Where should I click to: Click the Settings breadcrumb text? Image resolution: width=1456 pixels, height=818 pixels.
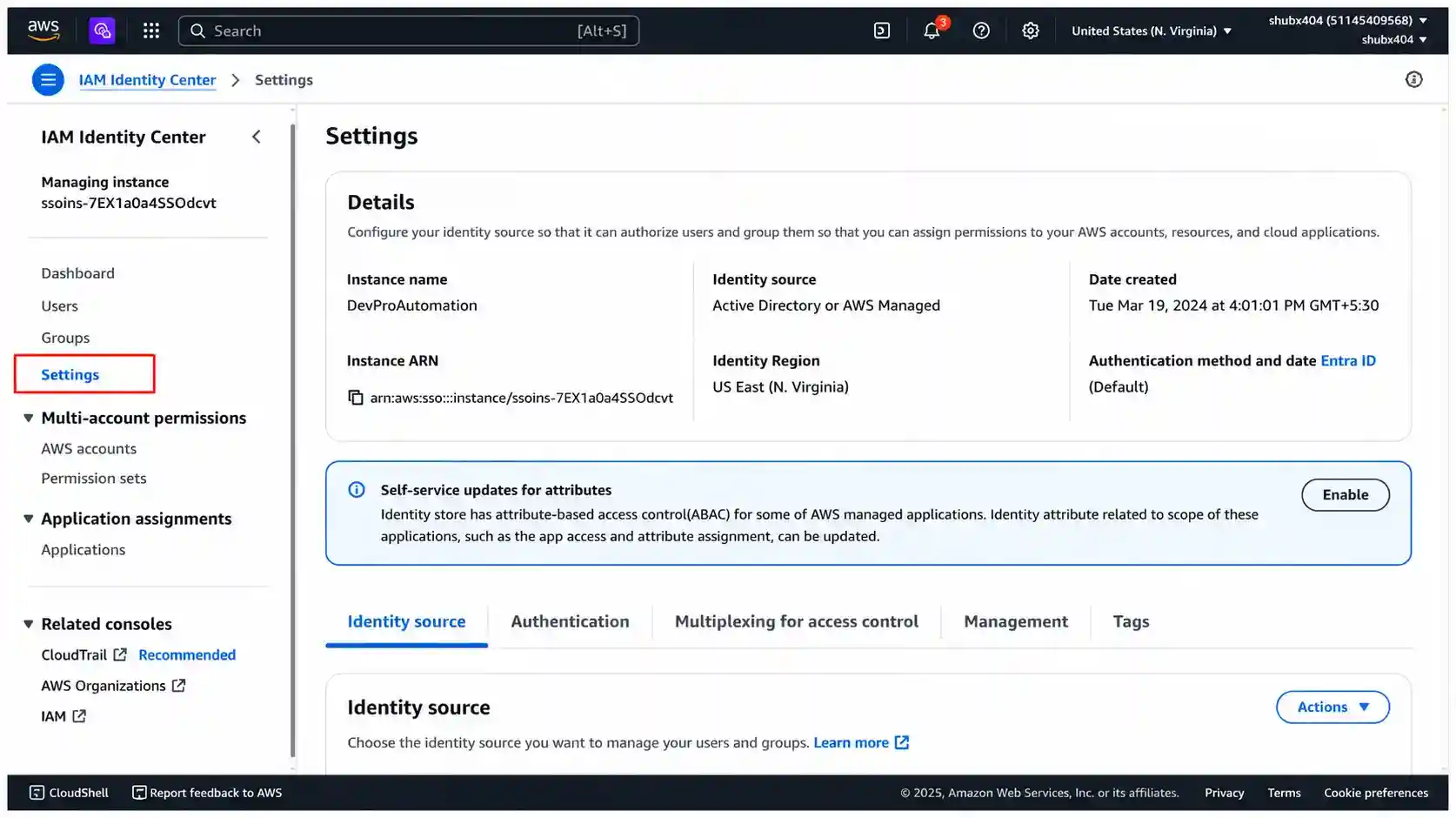click(x=284, y=80)
